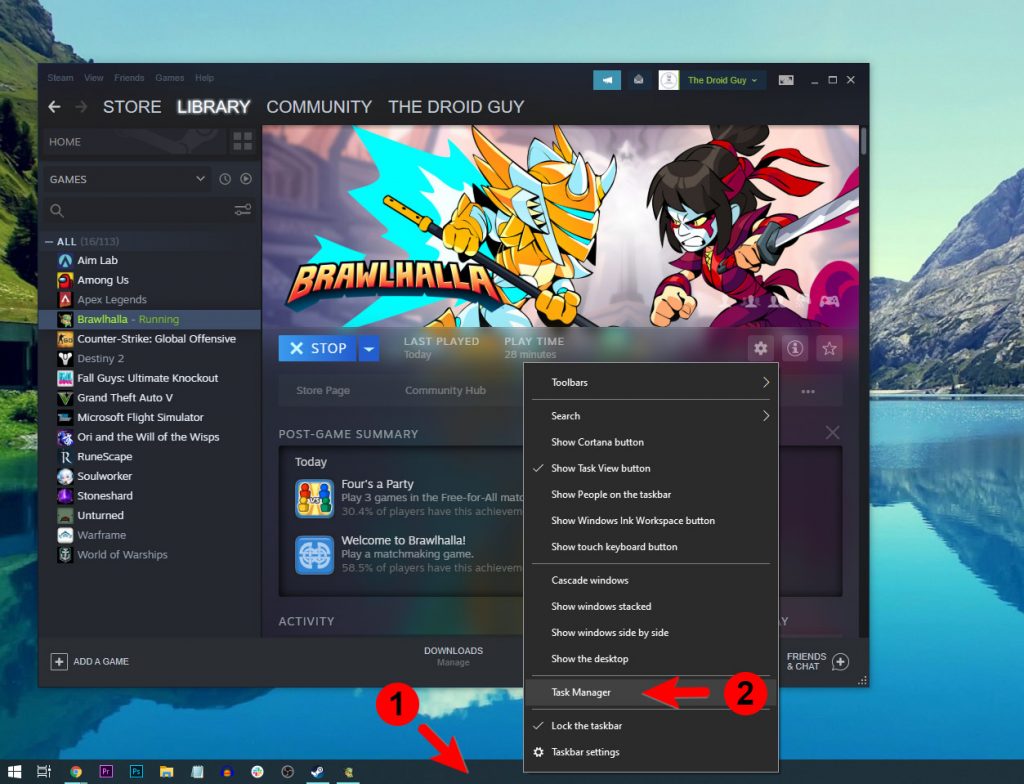Open the Steam menu
1024x784 pixels.
(x=60, y=78)
